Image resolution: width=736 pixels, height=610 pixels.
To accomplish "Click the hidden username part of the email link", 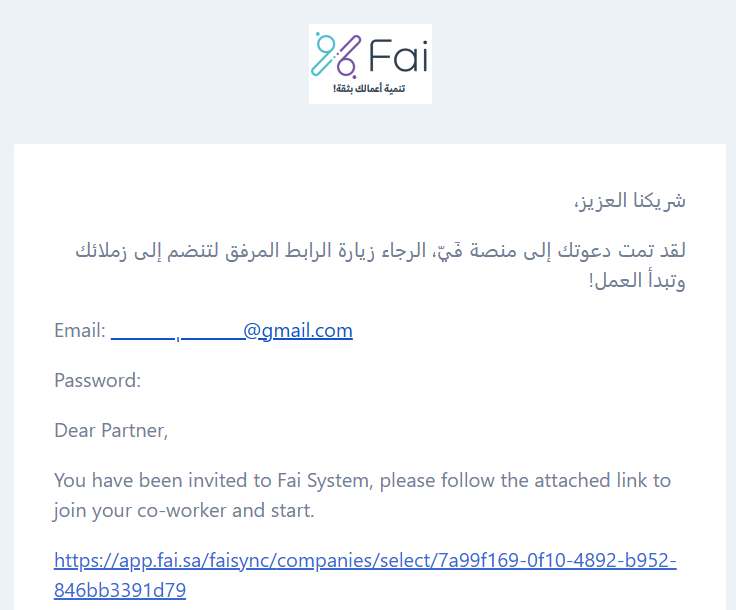I will click(177, 330).
